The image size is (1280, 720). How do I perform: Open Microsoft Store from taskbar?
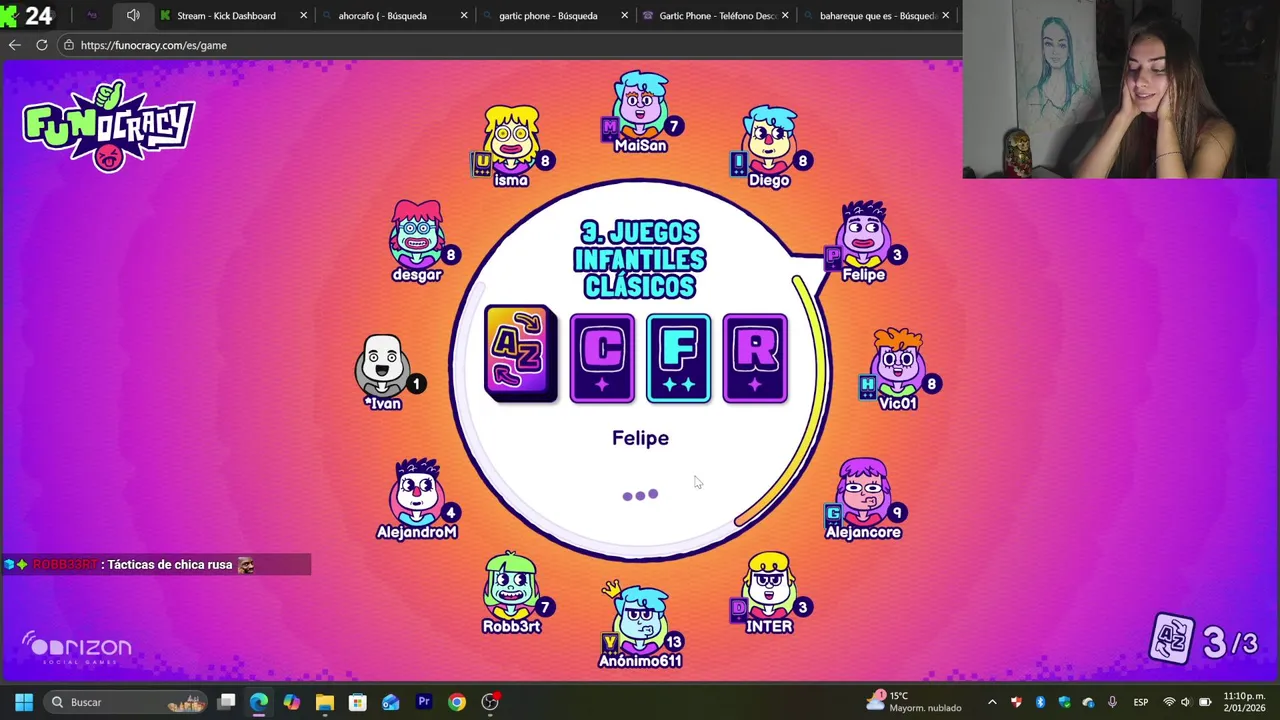click(357, 702)
